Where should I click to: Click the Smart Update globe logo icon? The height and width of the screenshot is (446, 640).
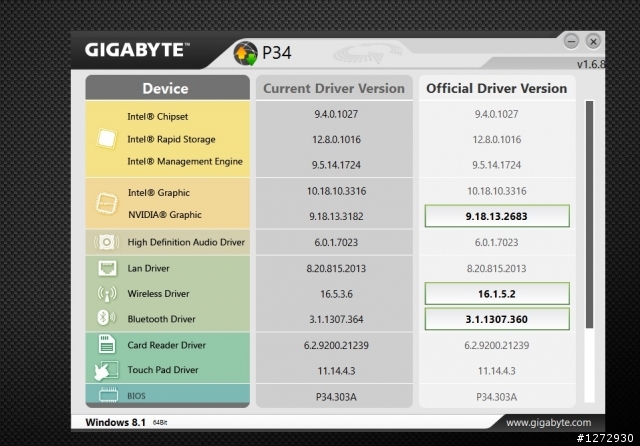pyautogui.click(x=245, y=53)
